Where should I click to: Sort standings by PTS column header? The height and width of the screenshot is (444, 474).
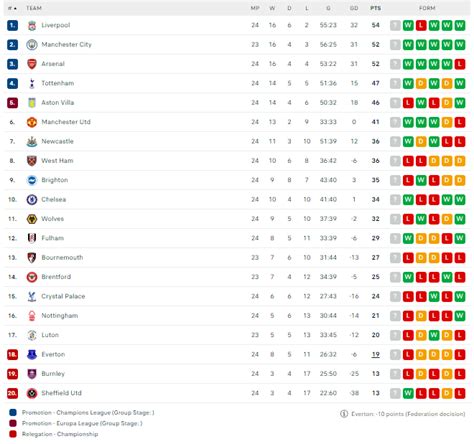pyautogui.click(x=375, y=8)
